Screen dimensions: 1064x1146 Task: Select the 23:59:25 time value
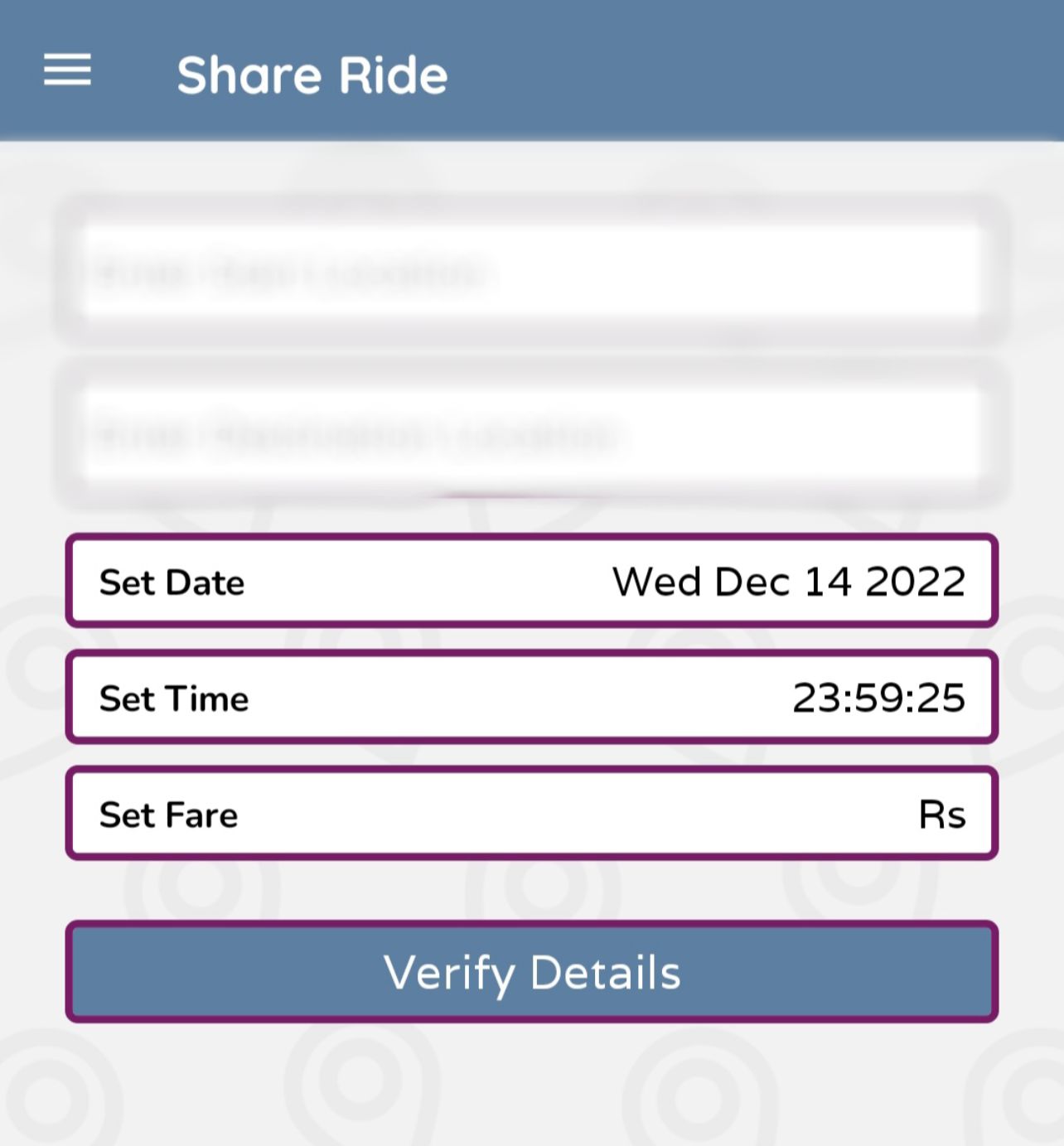[879, 698]
